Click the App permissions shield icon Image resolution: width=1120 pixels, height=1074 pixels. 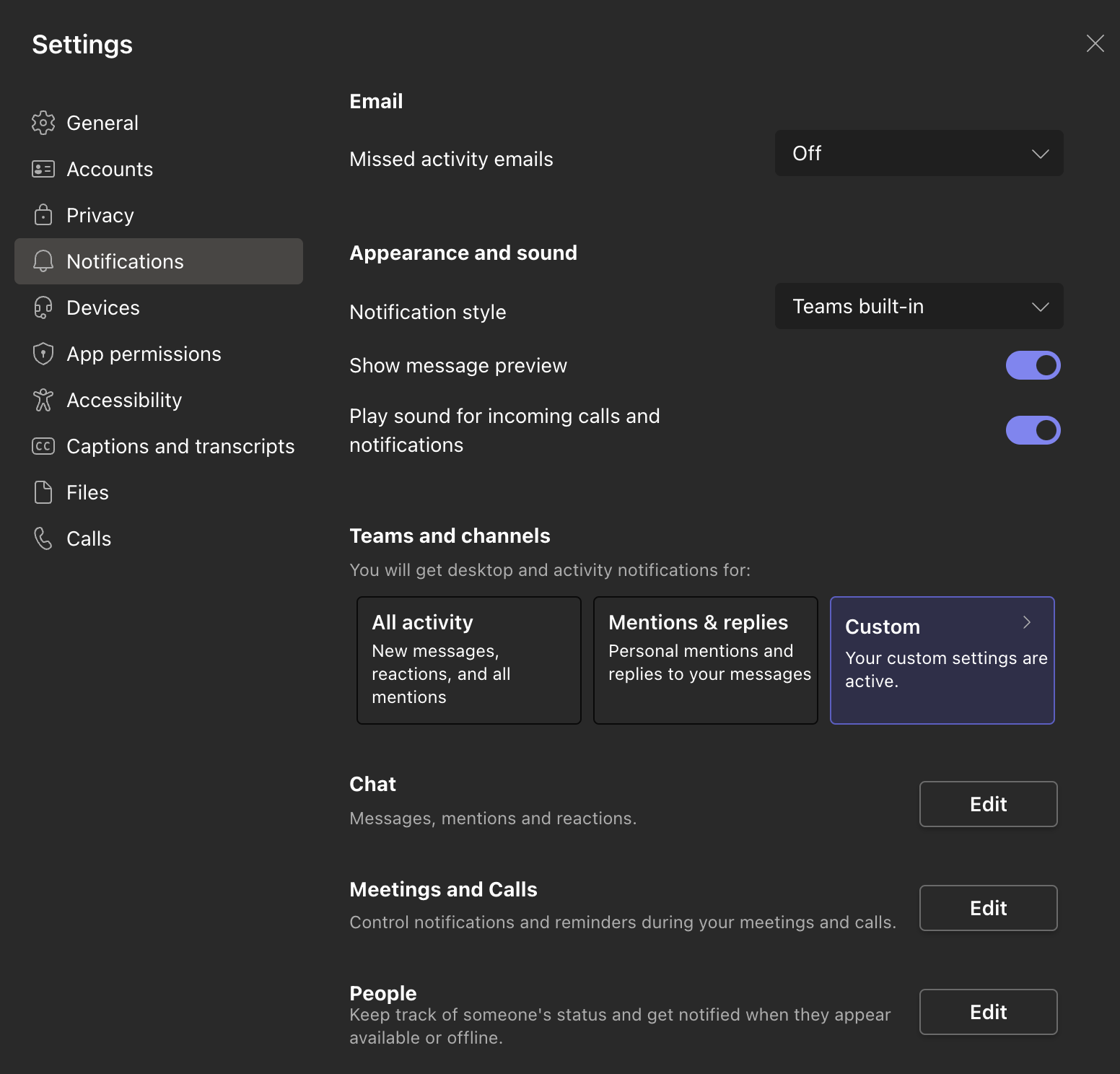(x=43, y=354)
